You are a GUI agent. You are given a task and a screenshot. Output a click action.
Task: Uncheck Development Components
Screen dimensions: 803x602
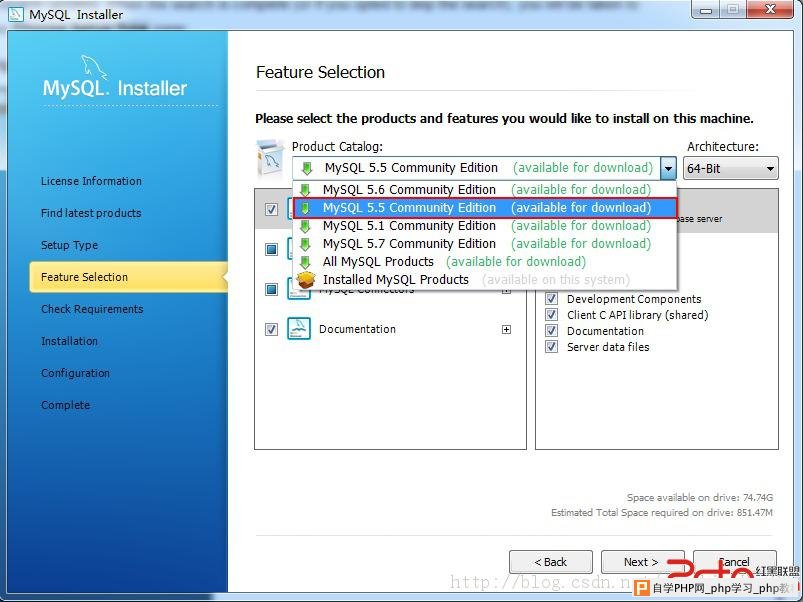552,299
